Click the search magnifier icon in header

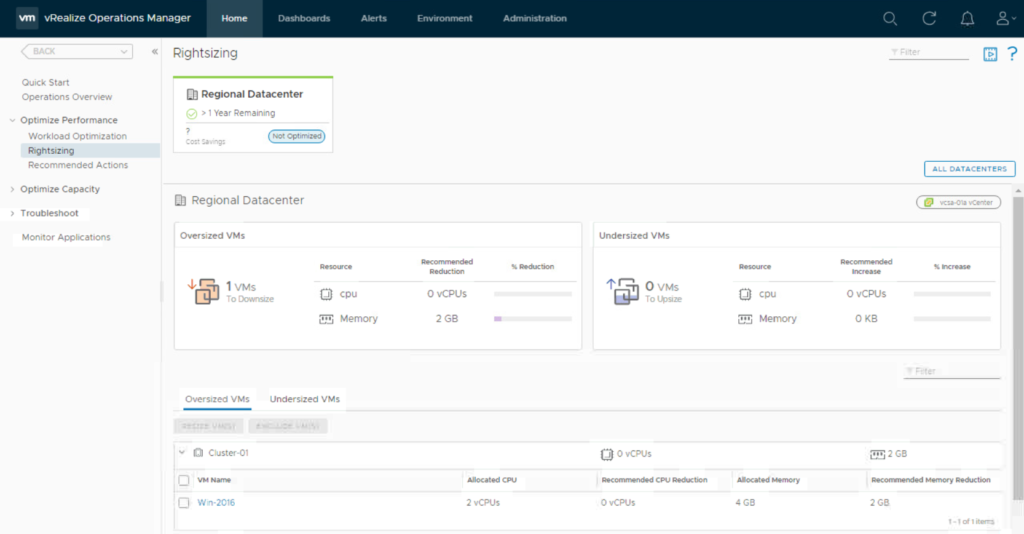click(890, 18)
